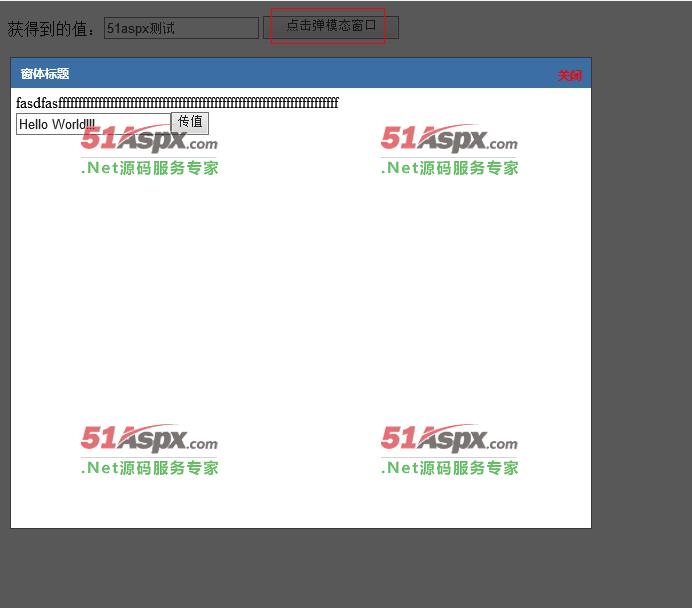Focus the Hello World!!! text field
This screenshot has height=608, width=692.
click(x=94, y=124)
